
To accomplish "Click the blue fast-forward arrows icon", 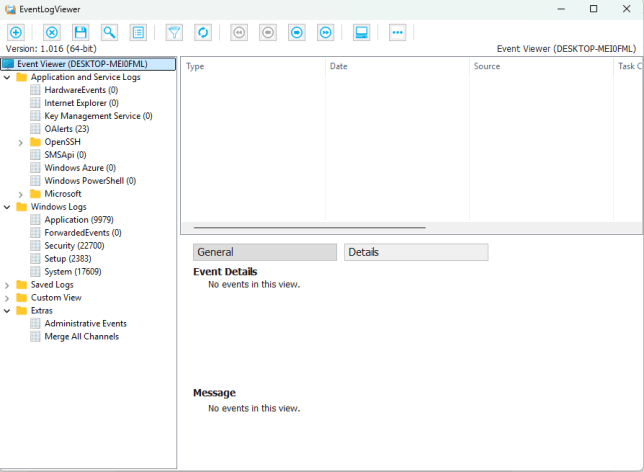I will [x=325, y=32].
